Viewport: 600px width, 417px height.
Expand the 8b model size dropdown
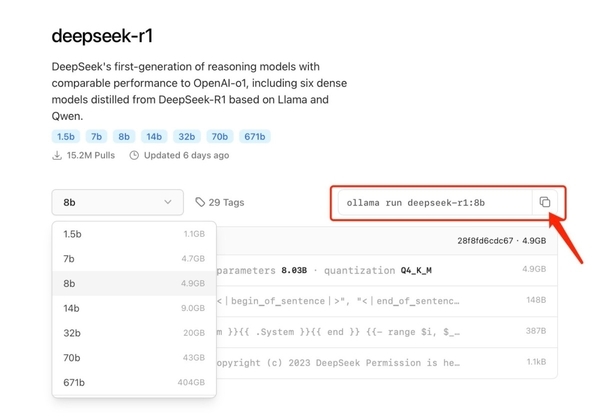coord(117,202)
